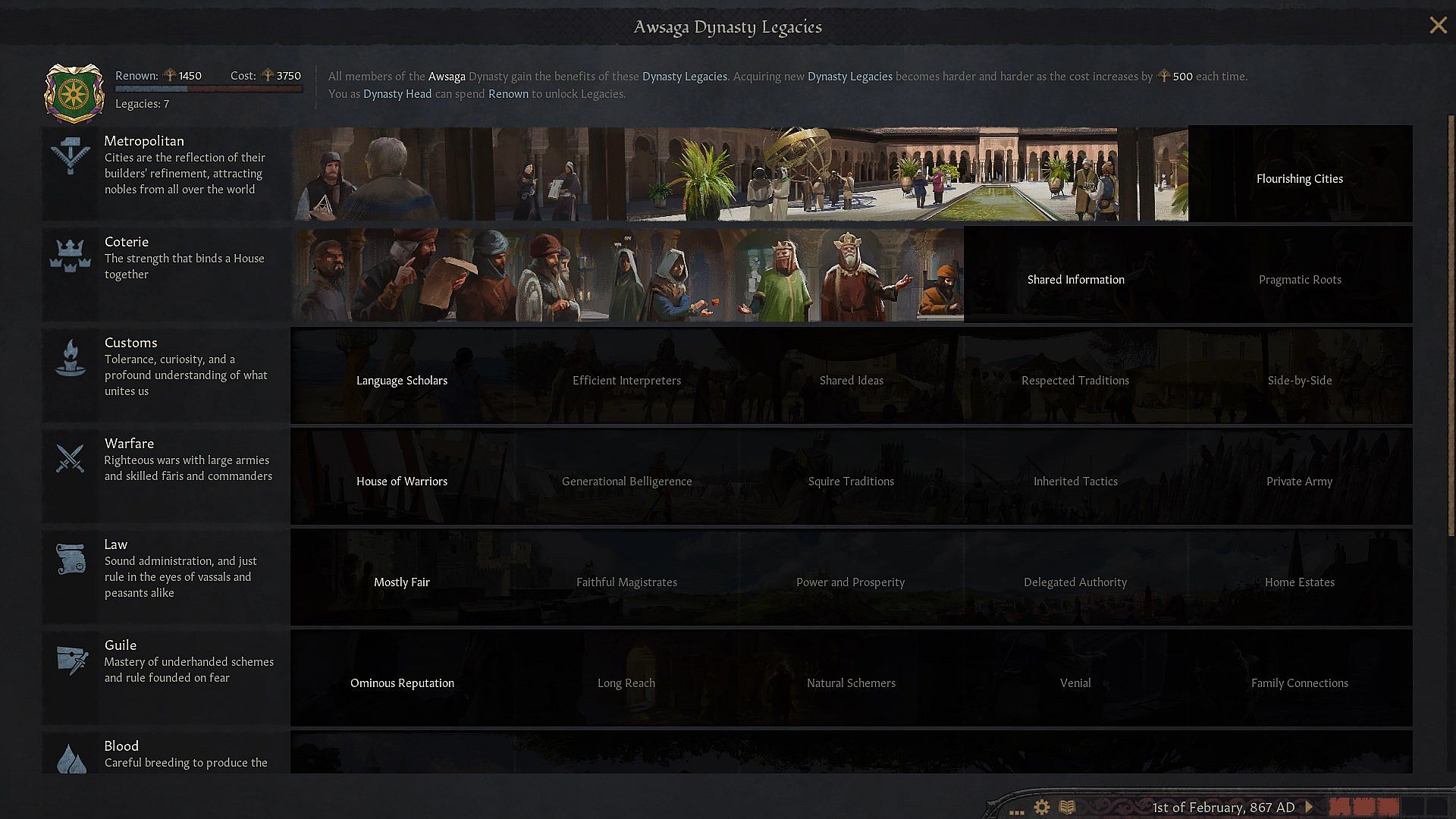Open the encyclopedia book icon
1456x819 pixels.
[1067, 807]
